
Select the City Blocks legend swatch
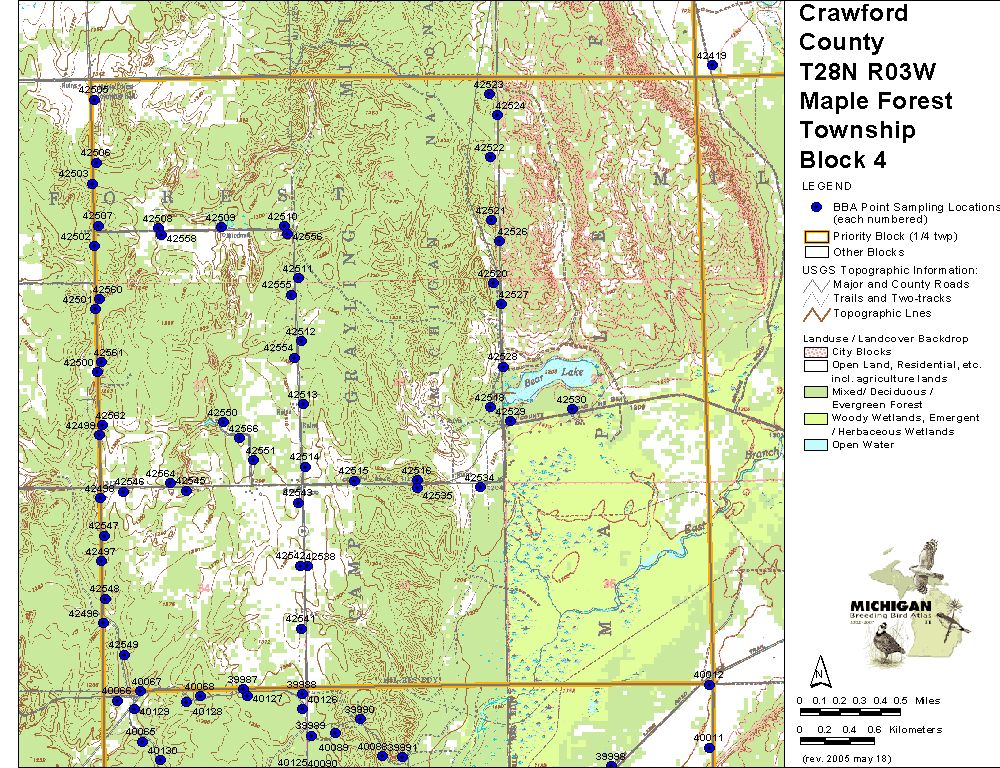(x=816, y=352)
